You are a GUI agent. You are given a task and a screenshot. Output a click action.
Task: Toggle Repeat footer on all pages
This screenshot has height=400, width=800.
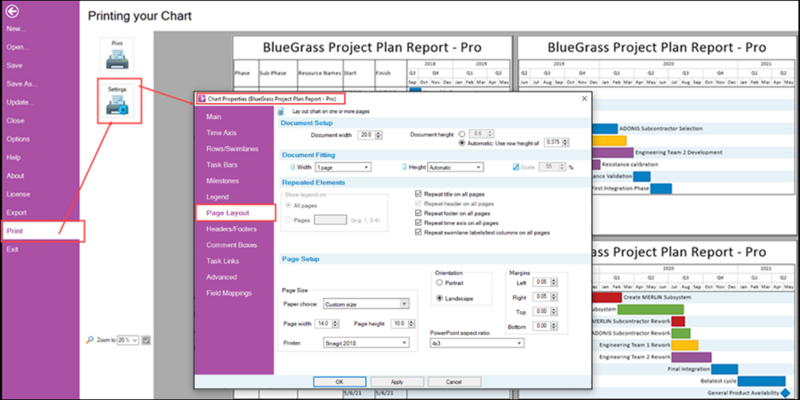[x=419, y=213]
